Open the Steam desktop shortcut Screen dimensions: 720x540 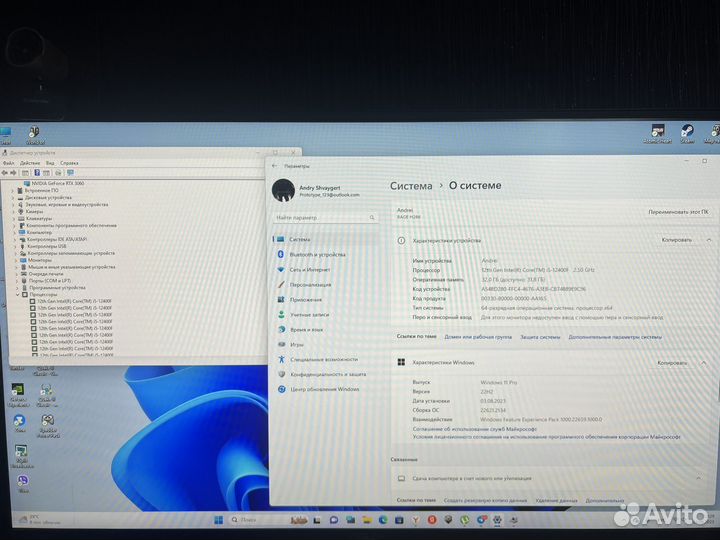coord(687,135)
